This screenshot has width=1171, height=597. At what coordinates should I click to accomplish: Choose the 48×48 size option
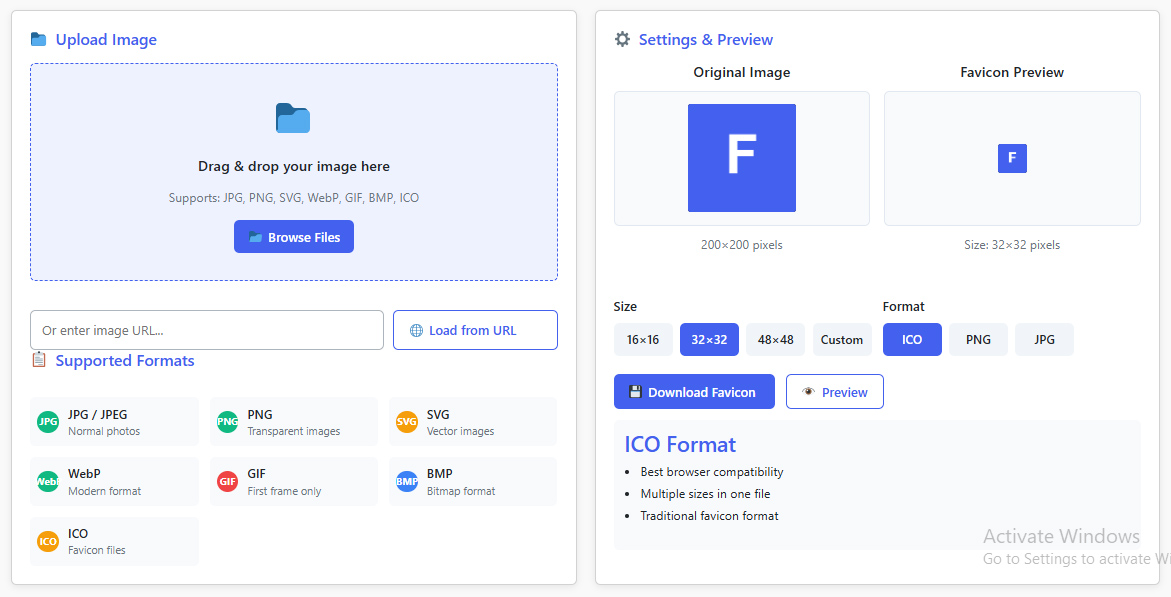775,339
